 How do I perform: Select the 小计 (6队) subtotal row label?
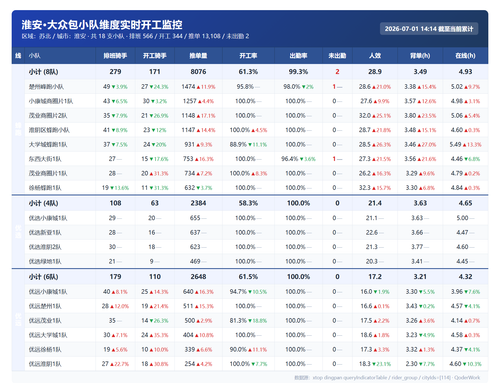coord(43,277)
